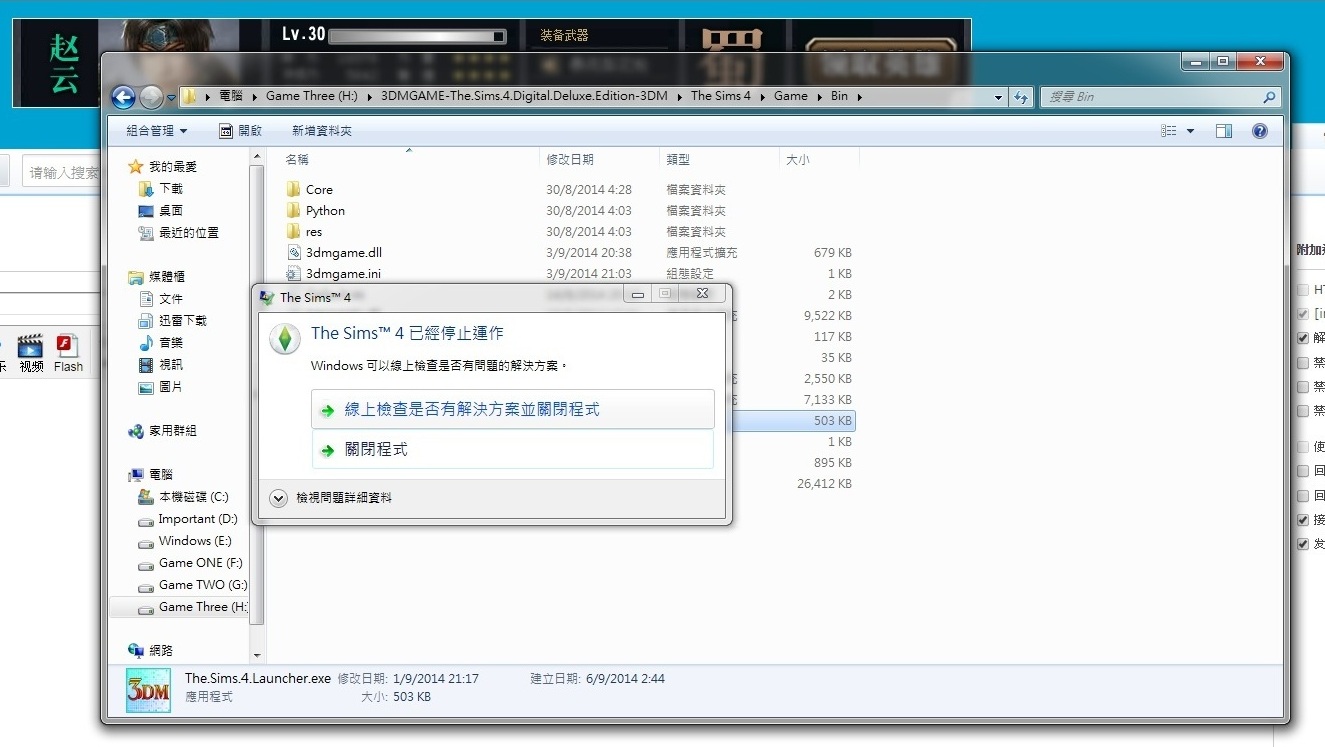
Task: Select the 3dmgame.dll file
Action: pyautogui.click(x=344, y=253)
